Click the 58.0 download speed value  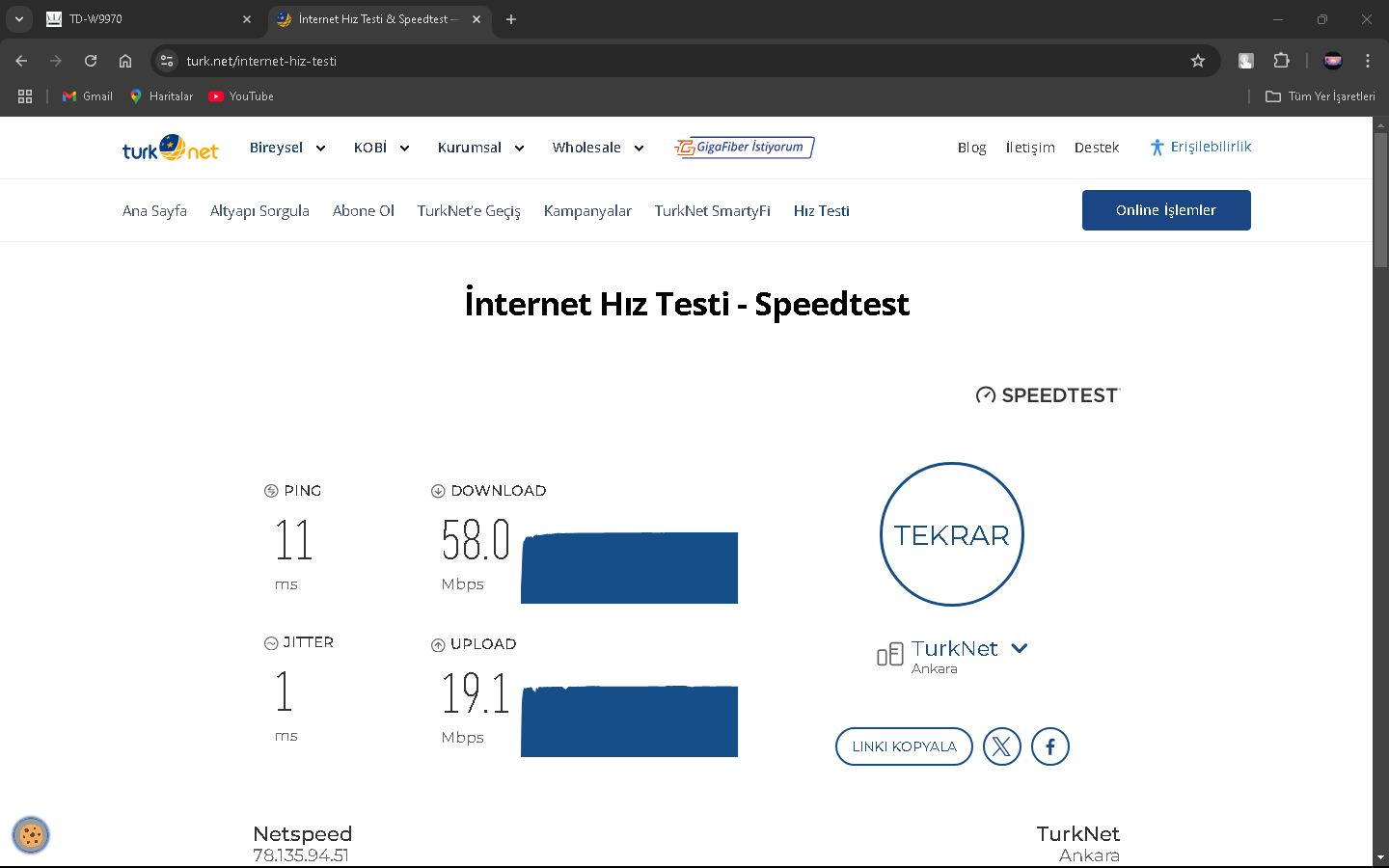[x=476, y=540]
